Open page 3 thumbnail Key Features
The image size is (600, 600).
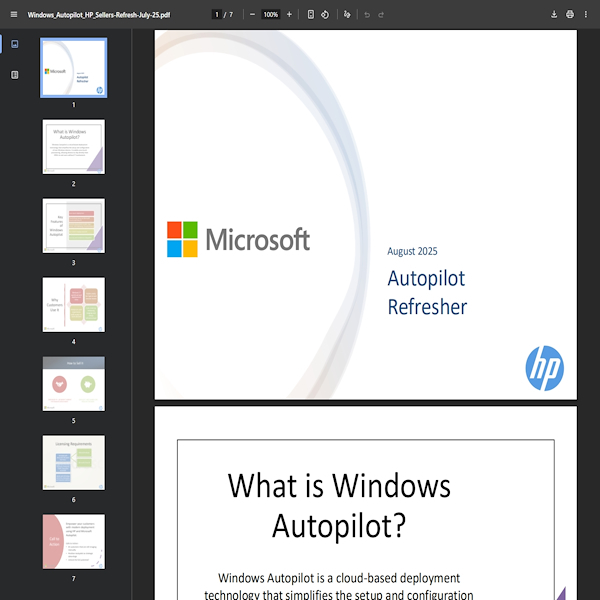pos(73,226)
